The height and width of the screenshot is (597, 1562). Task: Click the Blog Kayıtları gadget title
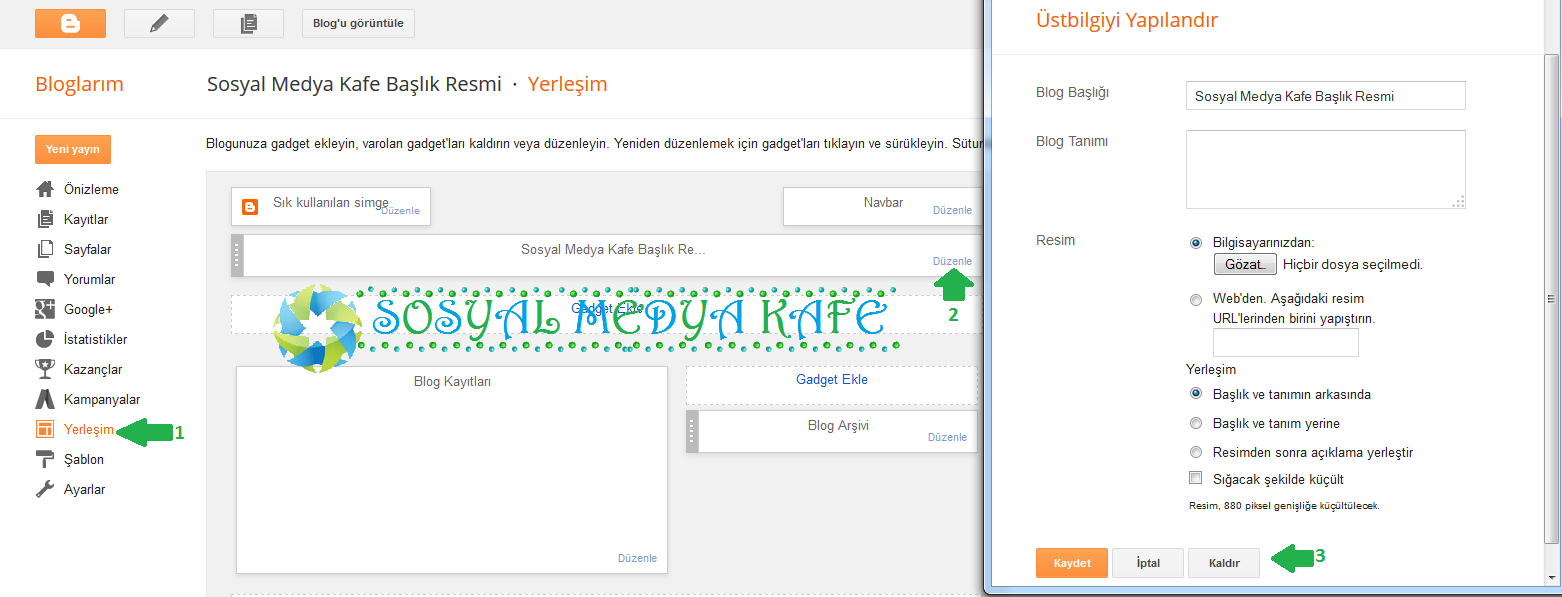tap(452, 381)
